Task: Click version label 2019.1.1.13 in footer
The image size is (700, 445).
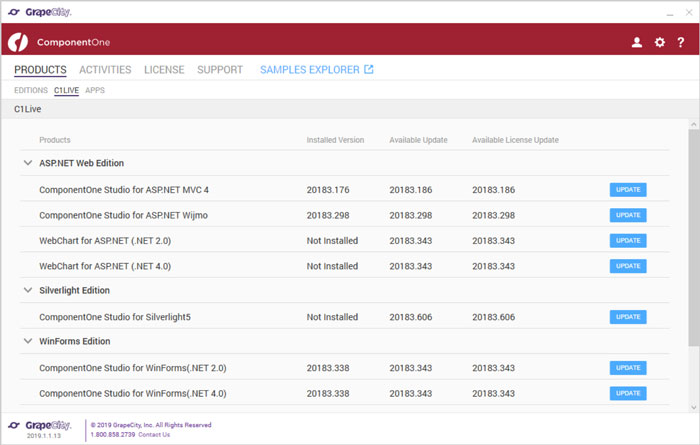Action: (x=44, y=436)
